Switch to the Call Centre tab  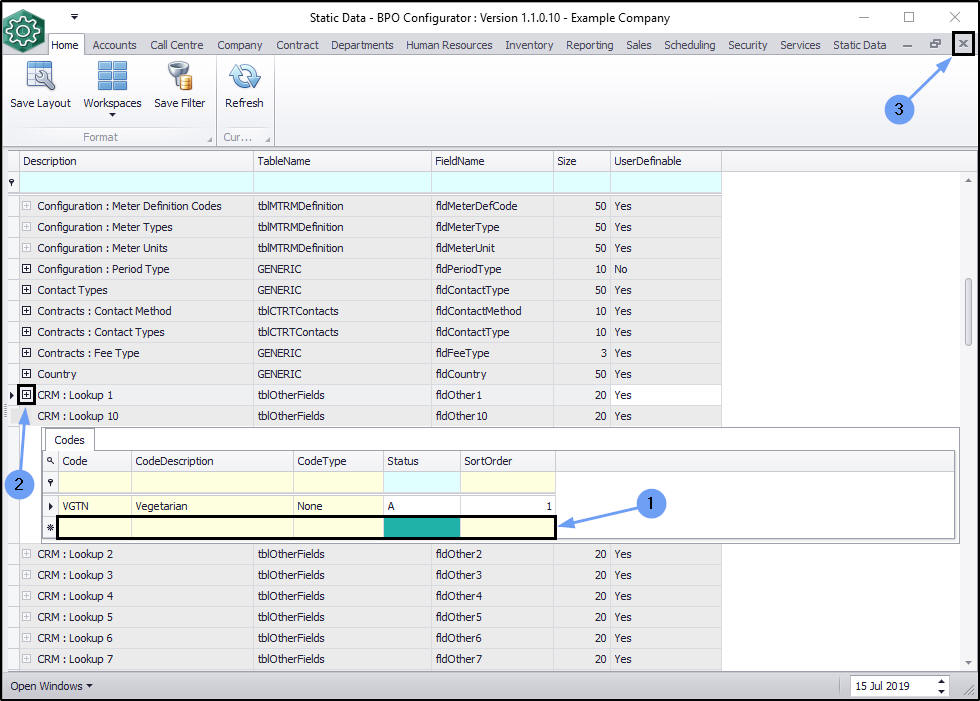tap(177, 45)
